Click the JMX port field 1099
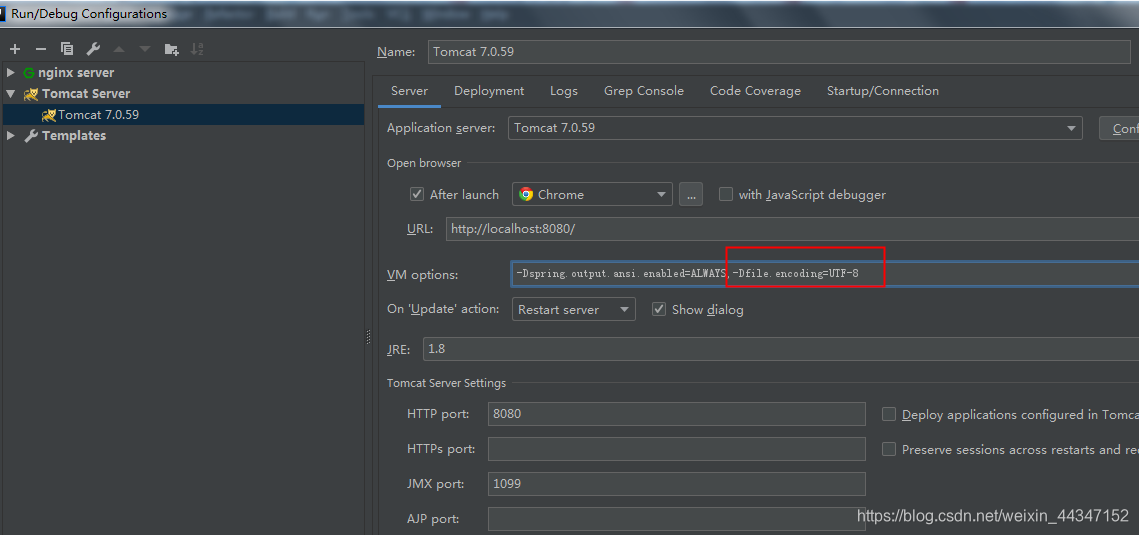Viewport: 1139px width, 535px height. coord(676,483)
